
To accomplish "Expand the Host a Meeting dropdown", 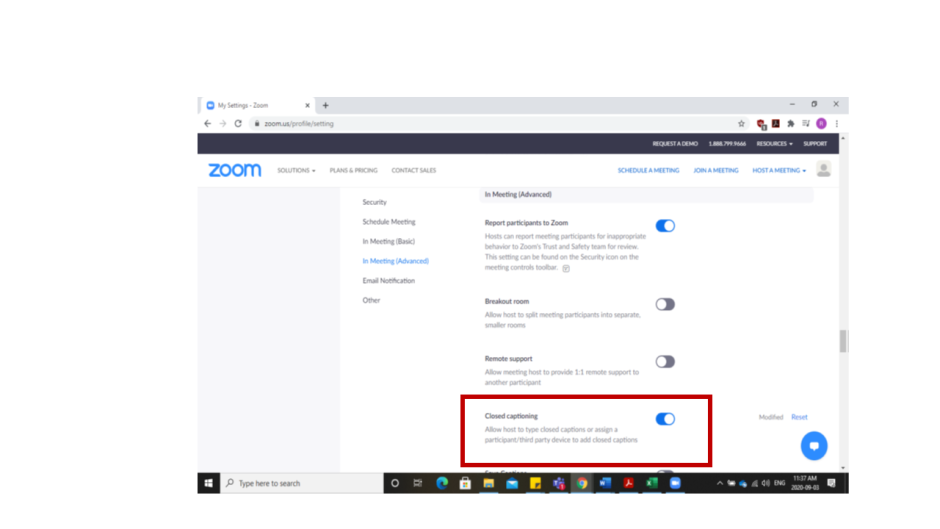I will click(779, 170).
